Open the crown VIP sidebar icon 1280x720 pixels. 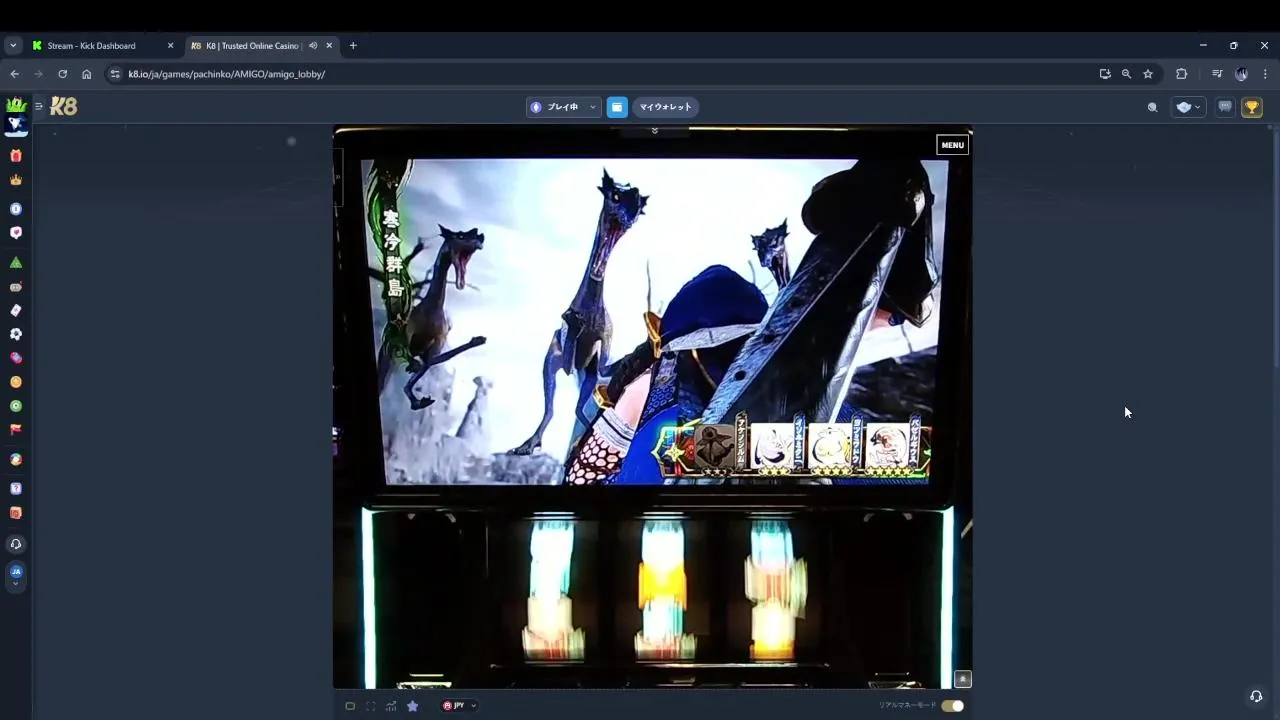[x=15, y=180]
